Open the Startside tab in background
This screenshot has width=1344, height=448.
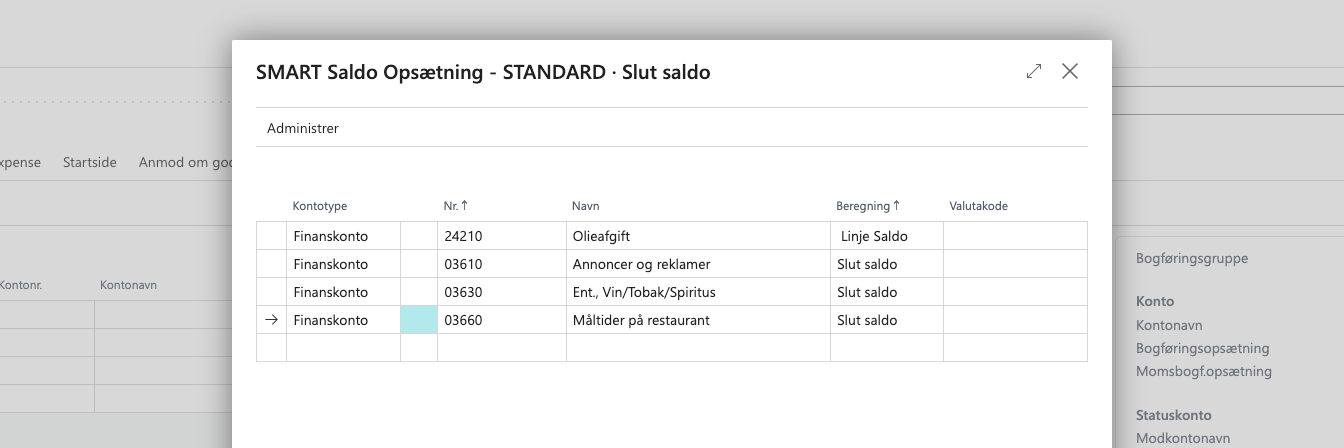click(90, 162)
